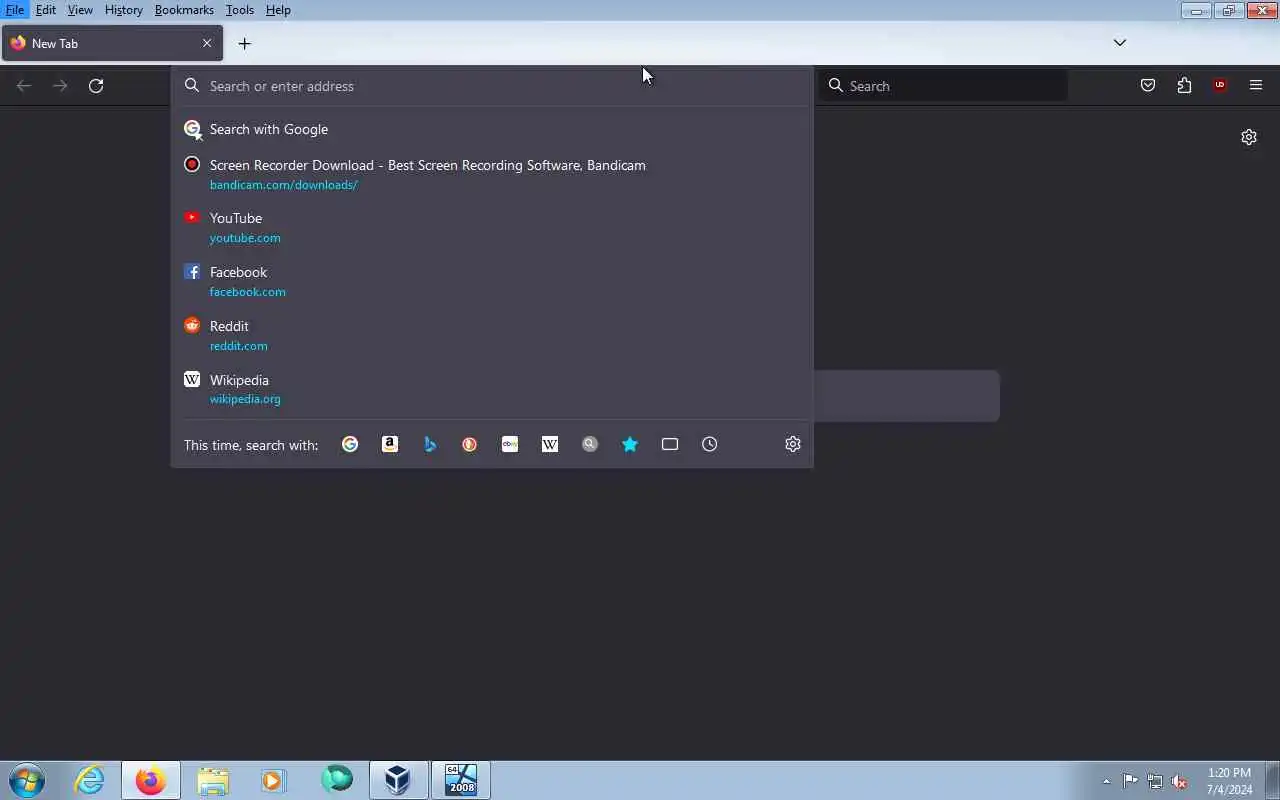Close the New Tab tab

coord(207,43)
